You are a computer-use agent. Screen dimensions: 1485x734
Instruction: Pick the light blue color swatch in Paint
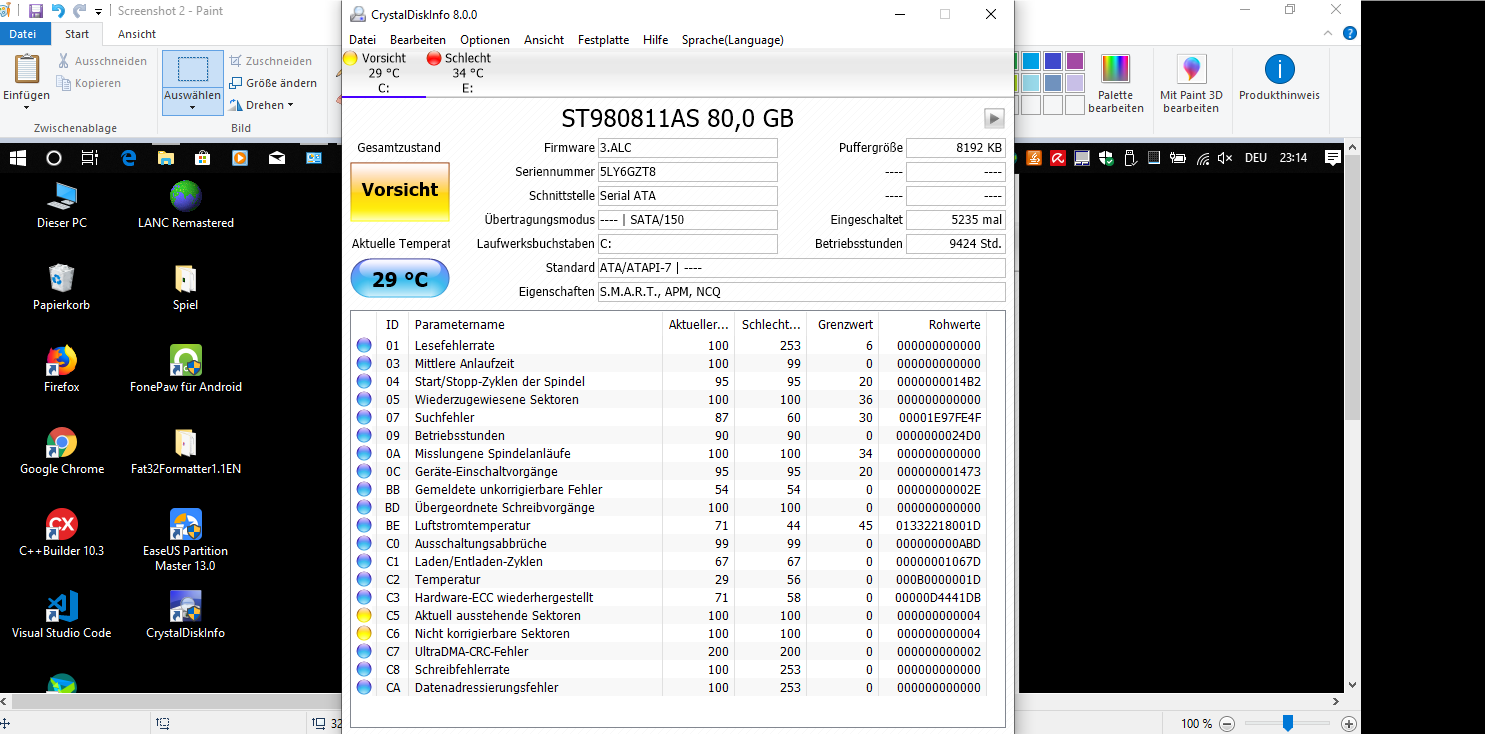tap(1030, 62)
